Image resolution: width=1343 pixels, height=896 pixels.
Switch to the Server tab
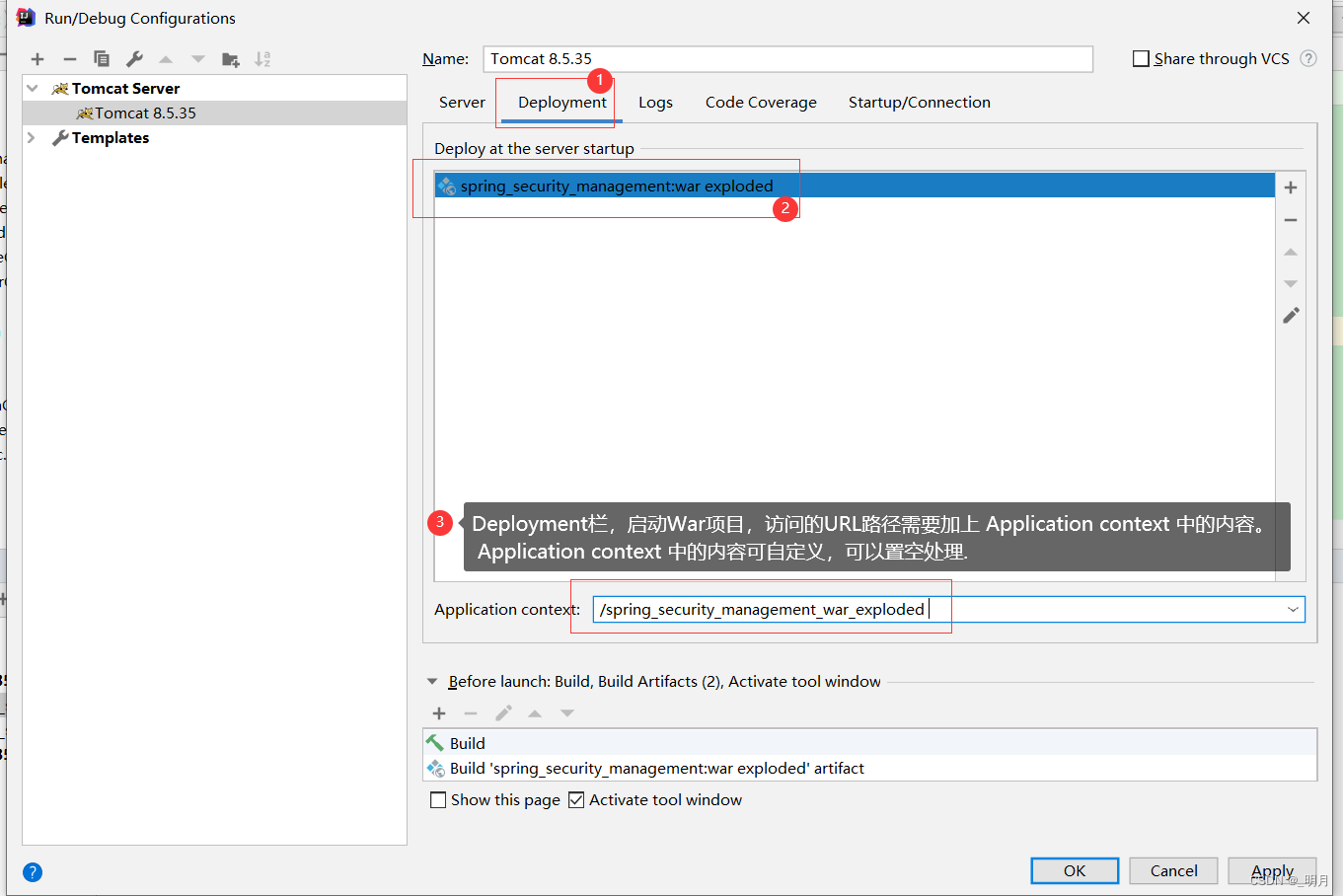pyautogui.click(x=462, y=103)
